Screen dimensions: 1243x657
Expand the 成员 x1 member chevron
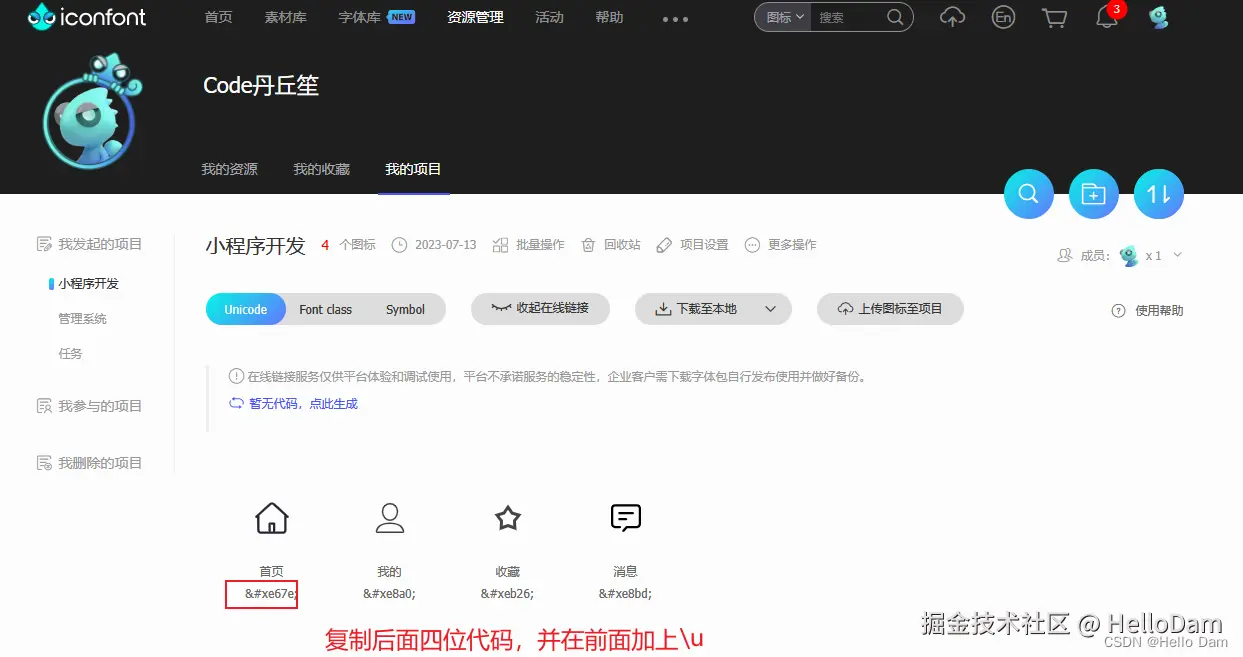(1177, 255)
